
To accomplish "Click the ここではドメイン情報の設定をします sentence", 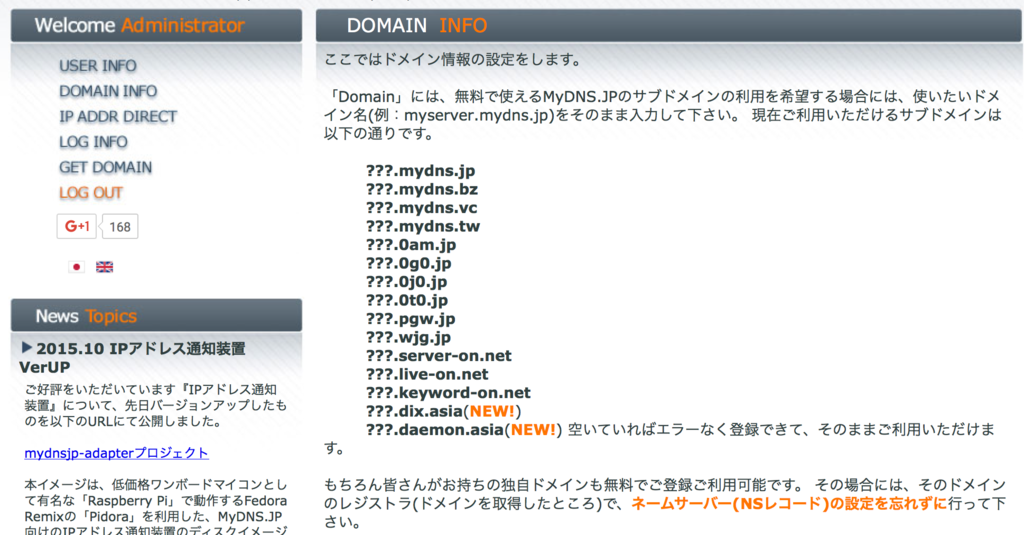I will (453, 59).
